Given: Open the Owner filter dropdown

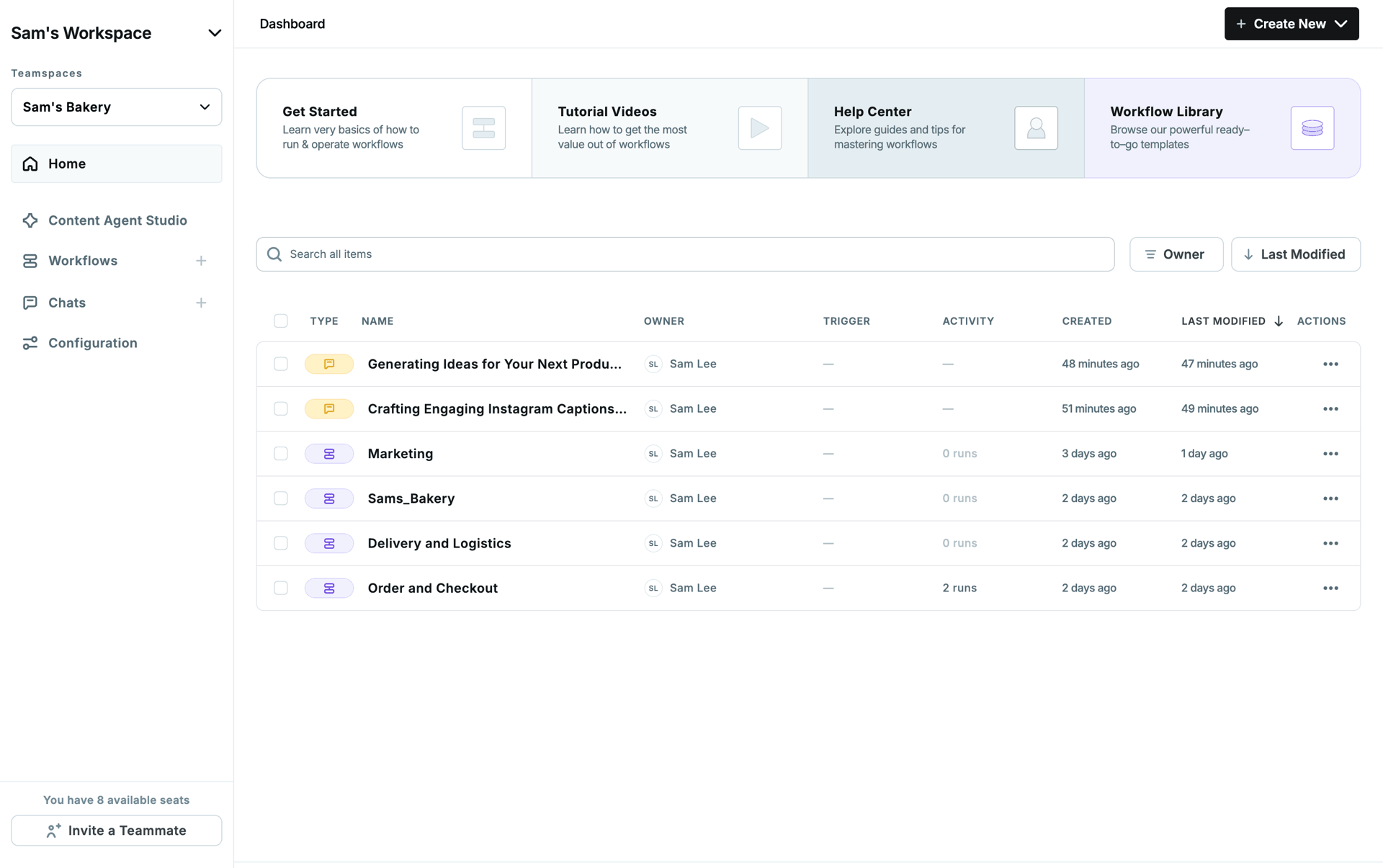Looking at the screenshot, I should click(1176, 254).
